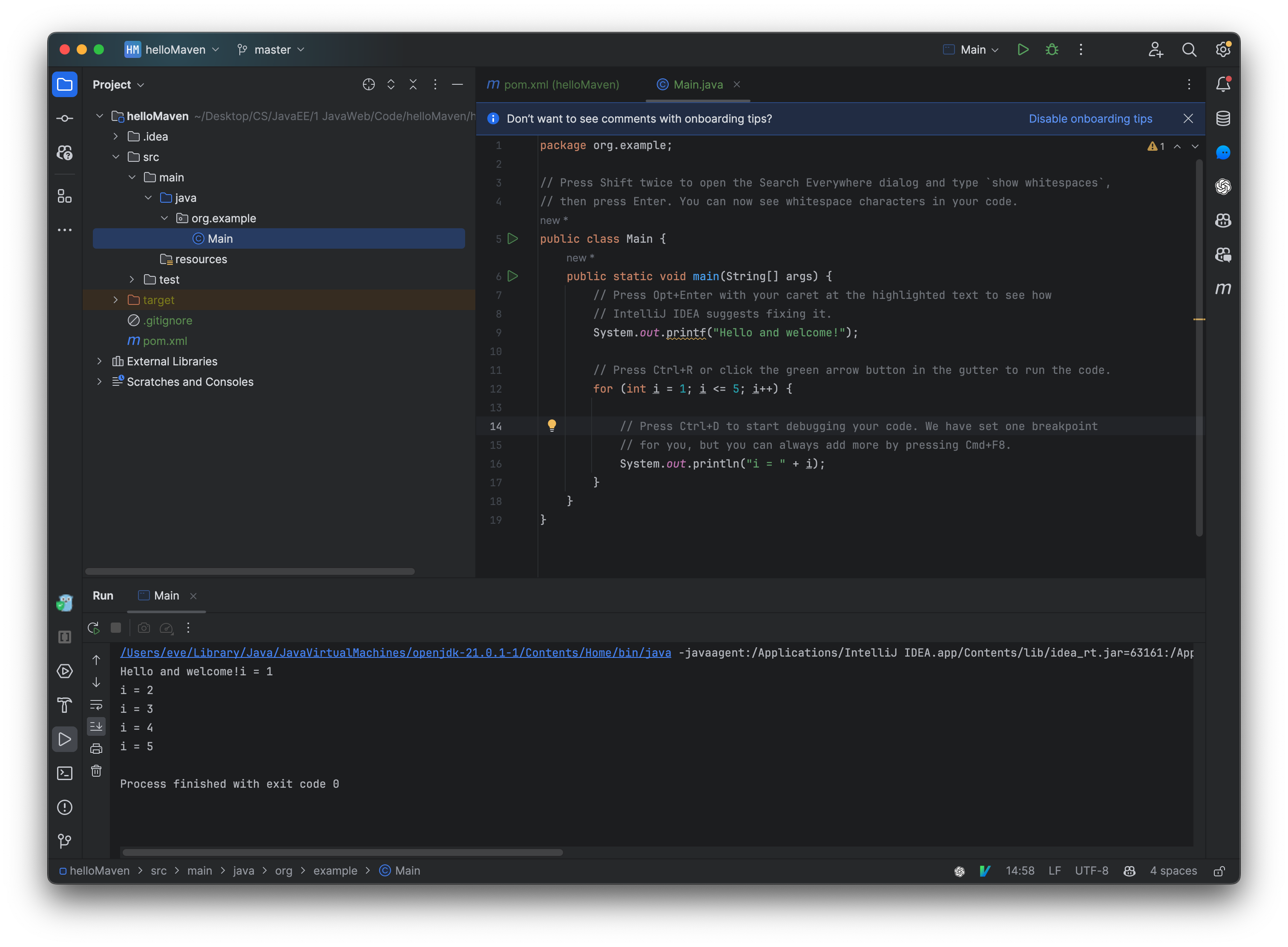Toggle soft-wrap in the run console
1288x947 pixels.
coord(96,705)
